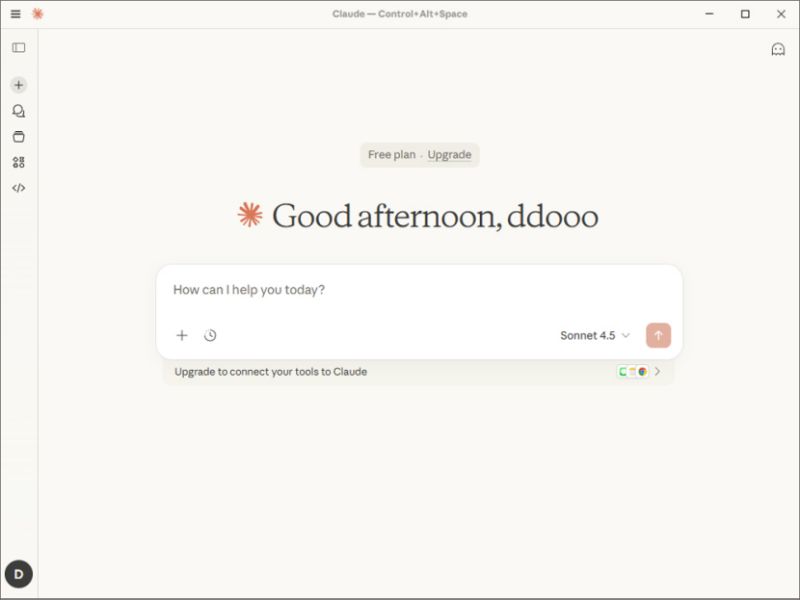Click Upgrade to connect your tools banner

418,372
